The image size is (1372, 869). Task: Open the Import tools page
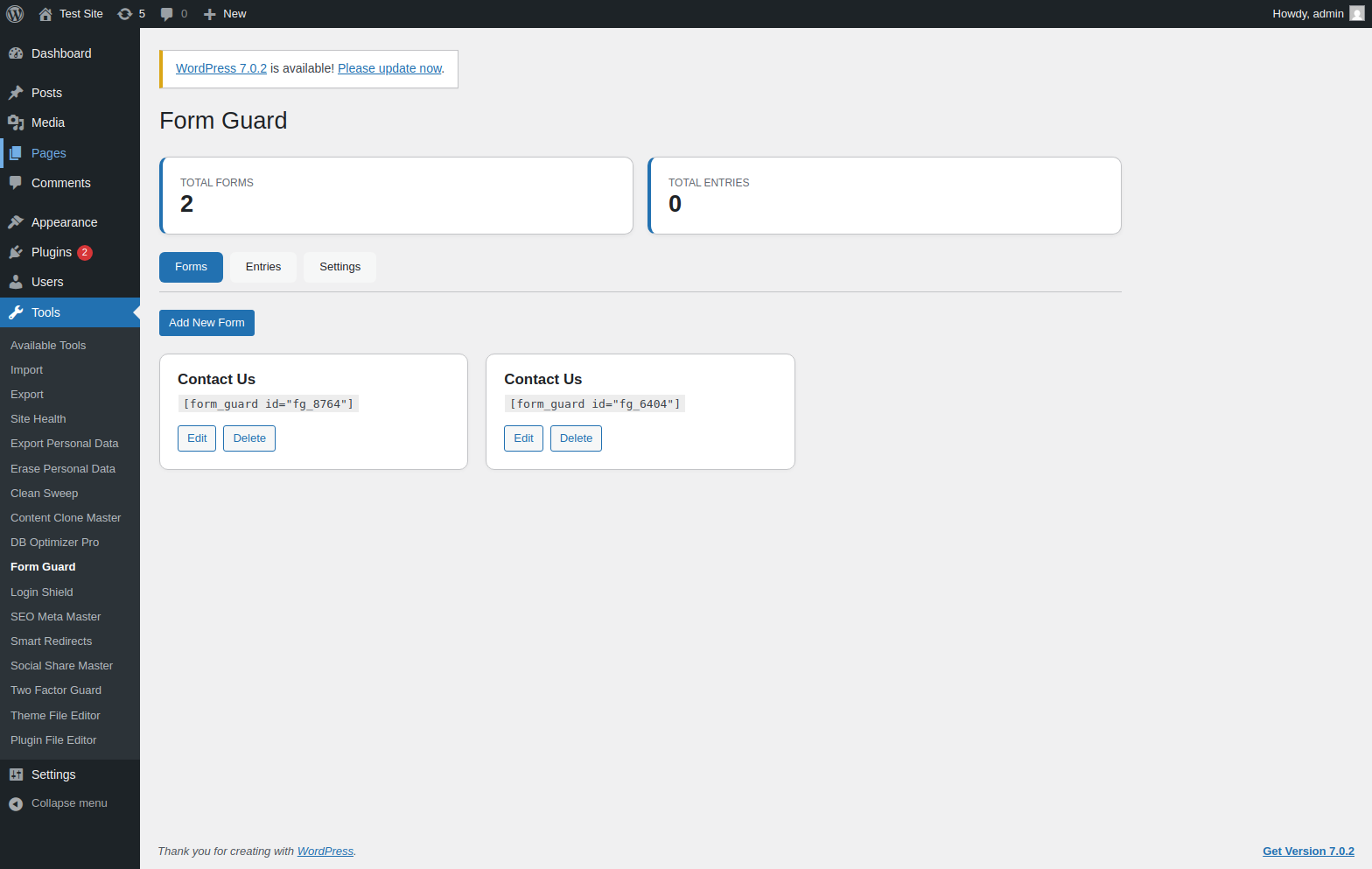coord(26,370)
